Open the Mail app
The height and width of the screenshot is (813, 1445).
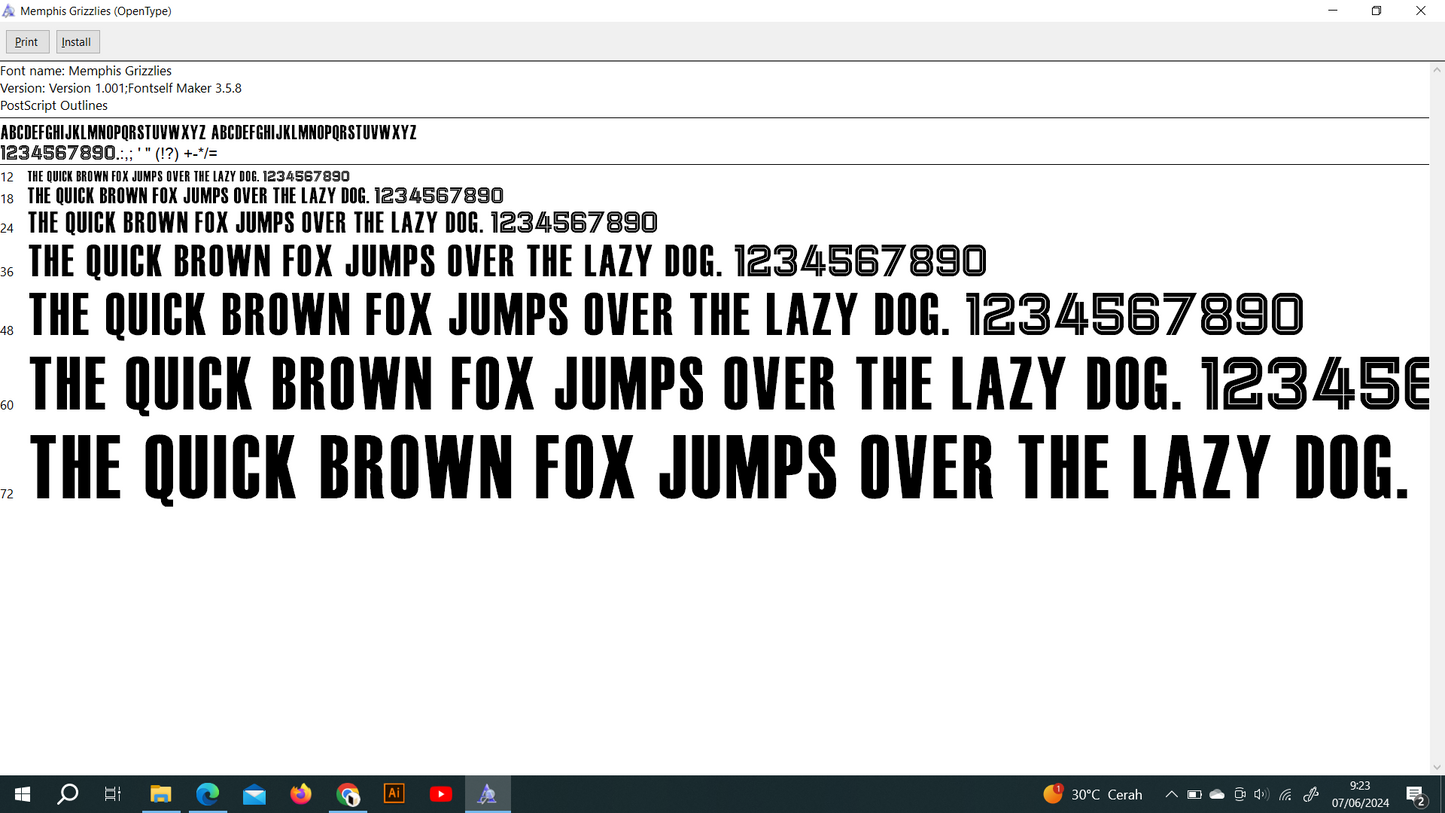click(x=254, y=794)
